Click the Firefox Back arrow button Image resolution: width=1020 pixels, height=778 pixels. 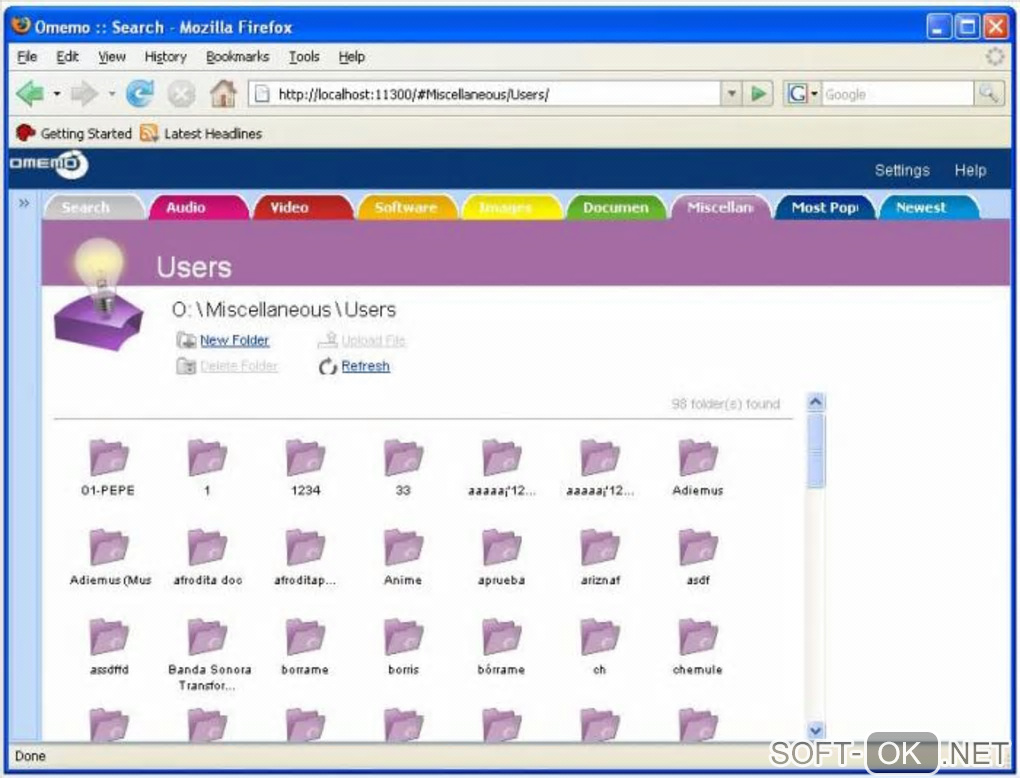tap(30, 94)
